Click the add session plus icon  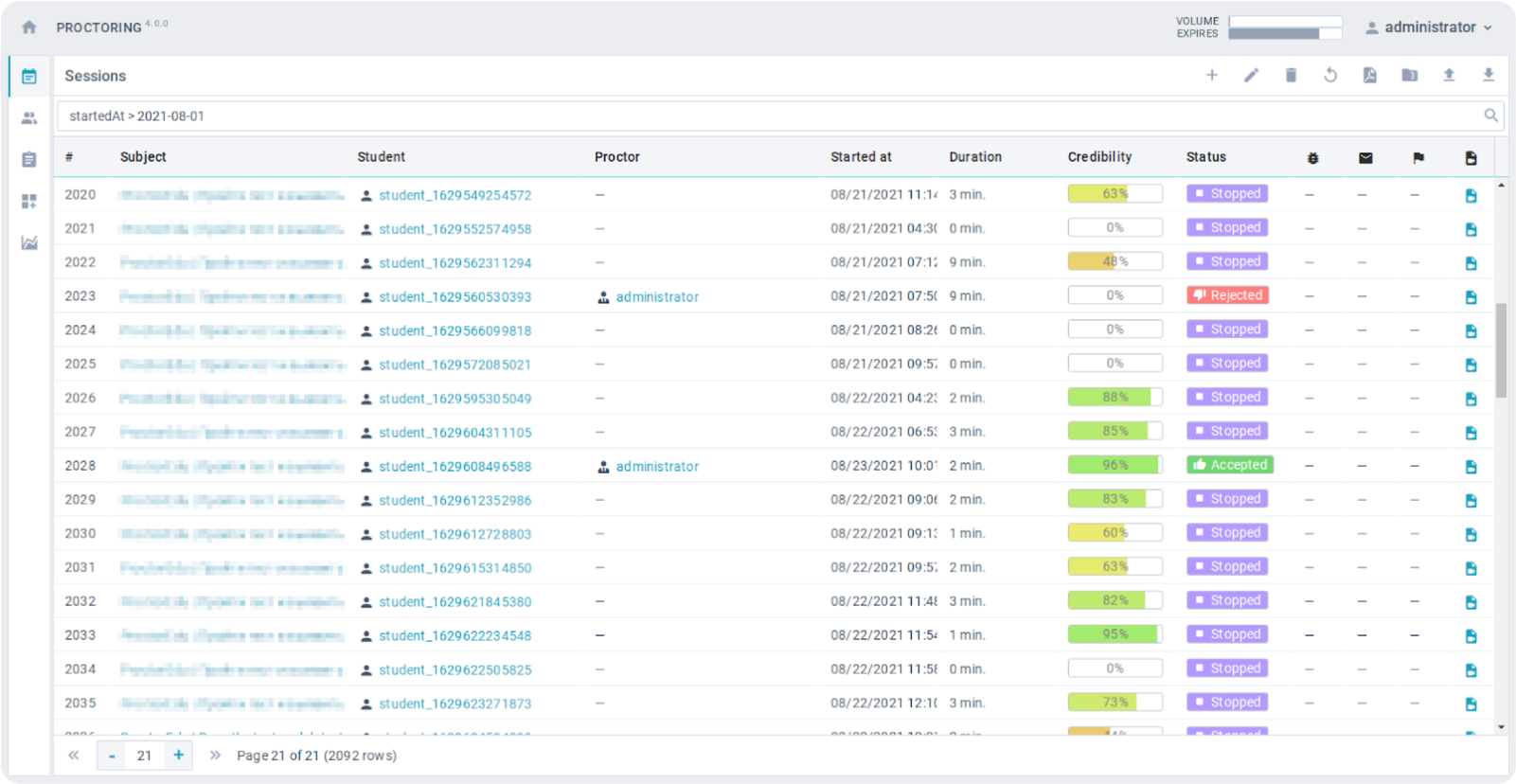pyautogui.click(x=1211, y=76)
